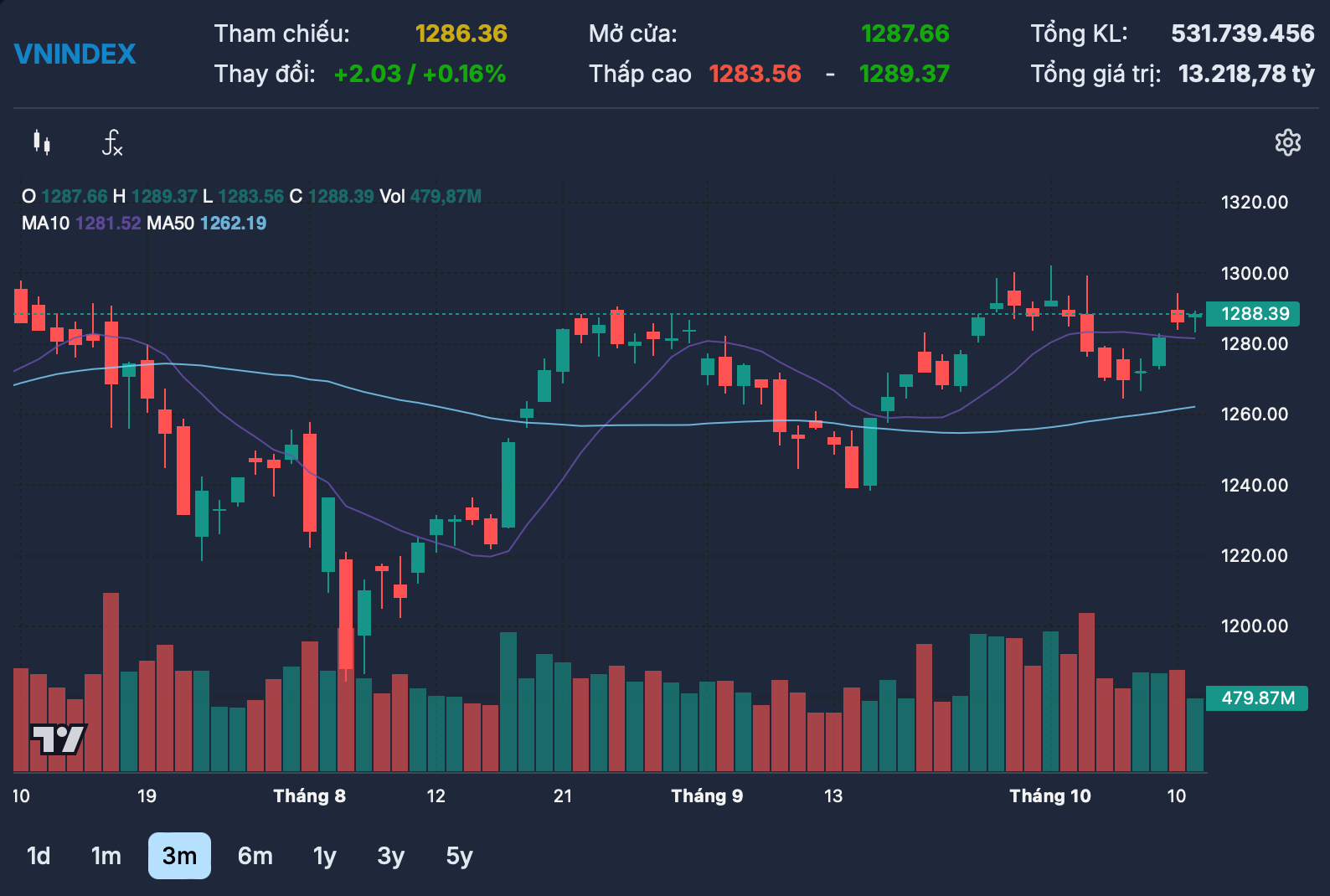Select the 1d timeframe
The height and width of the screenshot is (896, 1330).
pyautogui.click(x=39, y=856)
